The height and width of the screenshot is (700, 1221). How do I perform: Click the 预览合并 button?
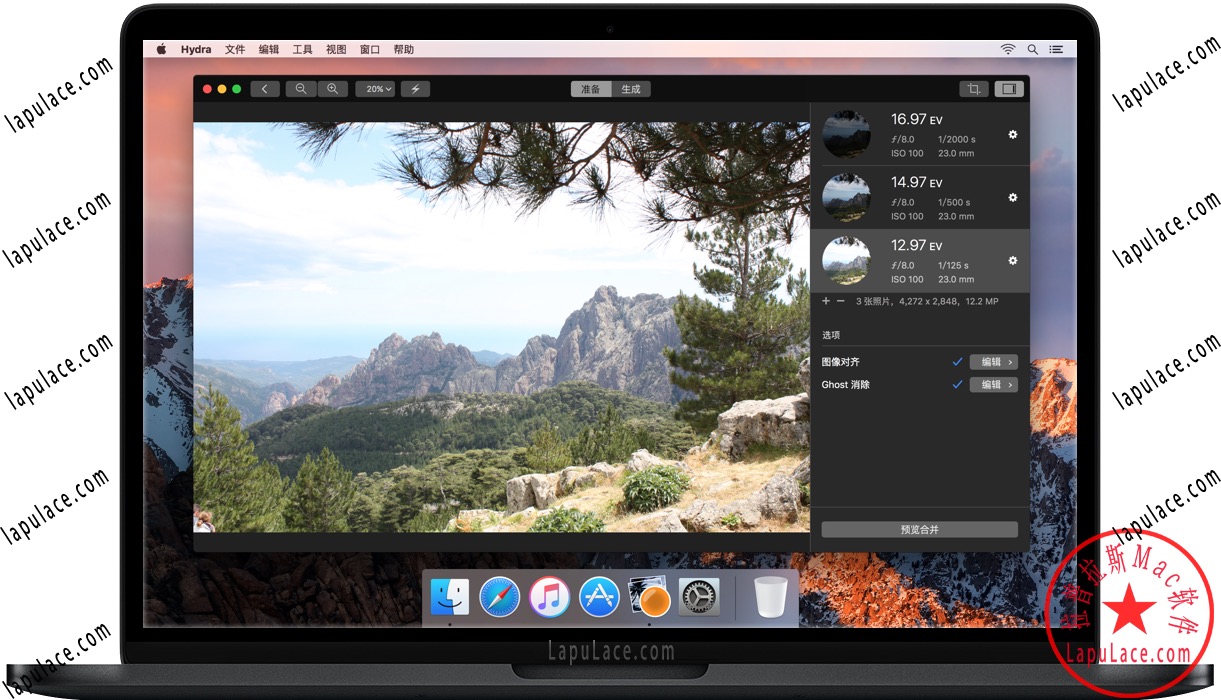pos(919,529)
